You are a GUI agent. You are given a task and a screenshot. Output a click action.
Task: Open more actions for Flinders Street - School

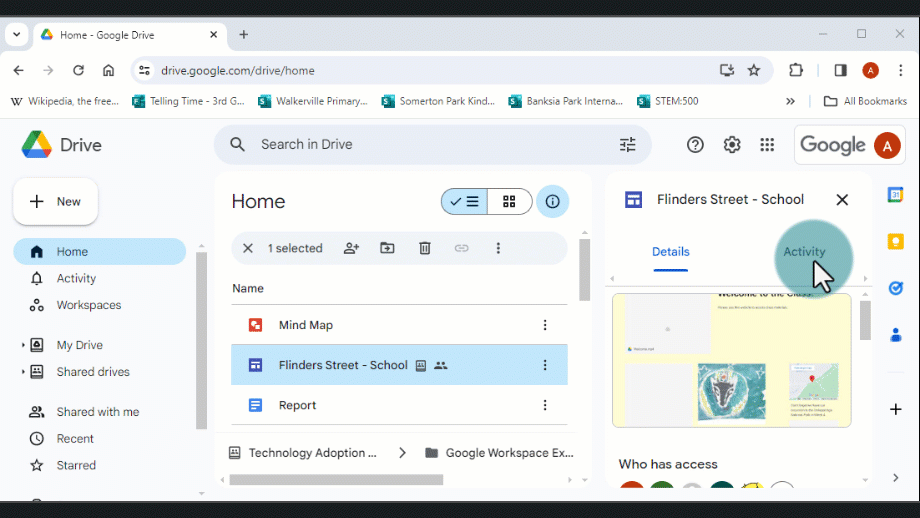545,365
